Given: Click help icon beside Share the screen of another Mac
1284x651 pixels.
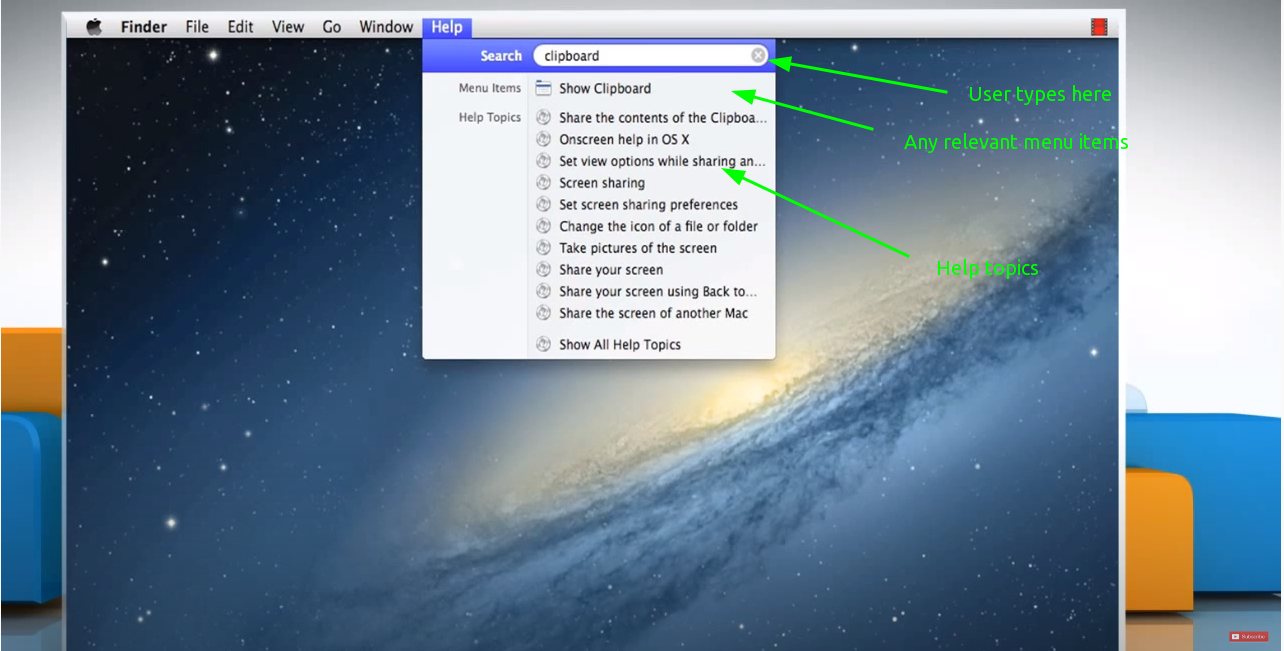Looking at the screenshot, I should [x=544, y=312].
